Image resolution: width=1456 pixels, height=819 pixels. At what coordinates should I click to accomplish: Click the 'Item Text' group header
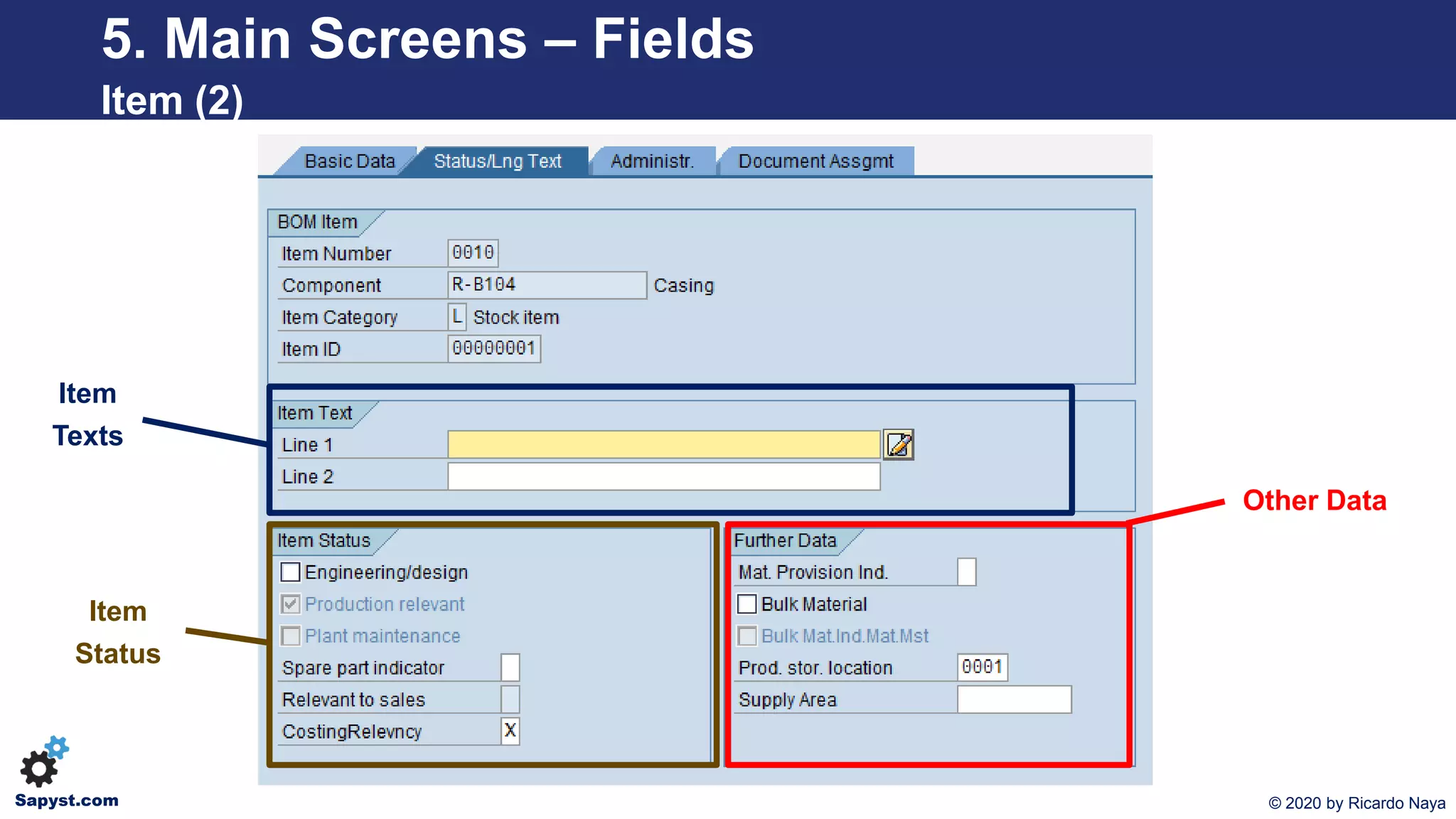[x=314, y=413]
